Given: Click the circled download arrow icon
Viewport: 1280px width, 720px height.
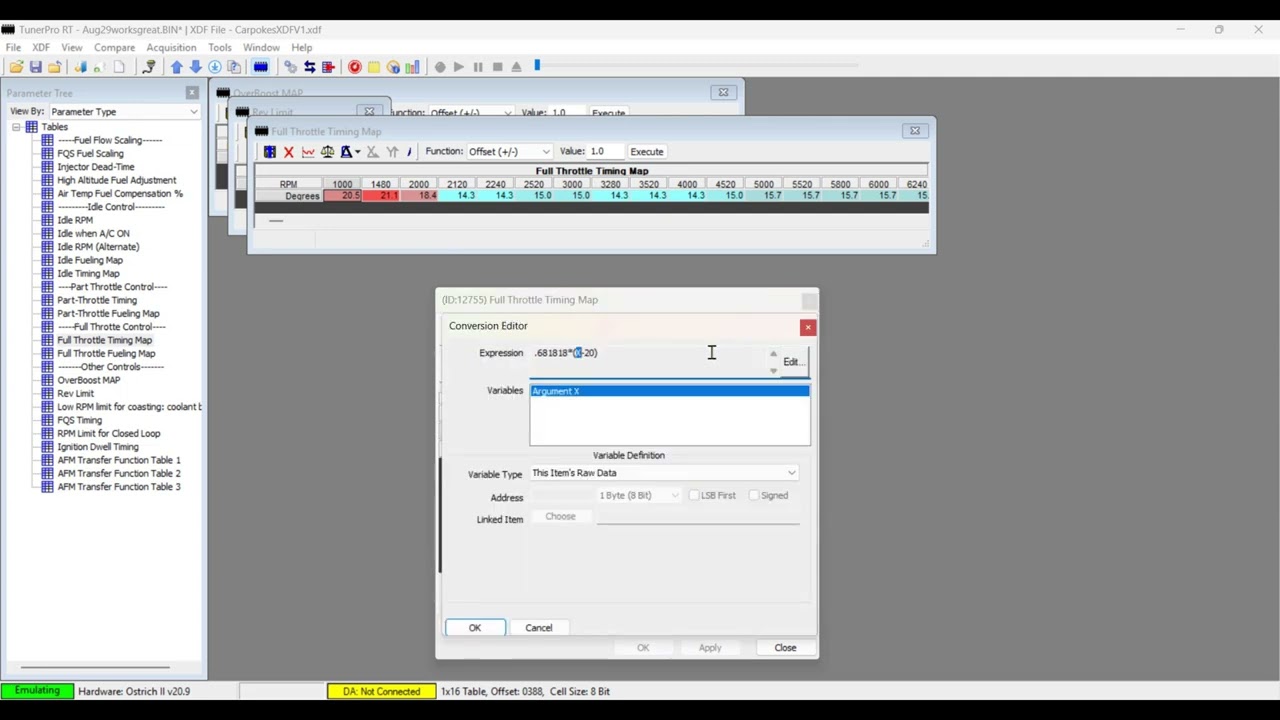Looking at the screenshot, I should coord(214,67).
